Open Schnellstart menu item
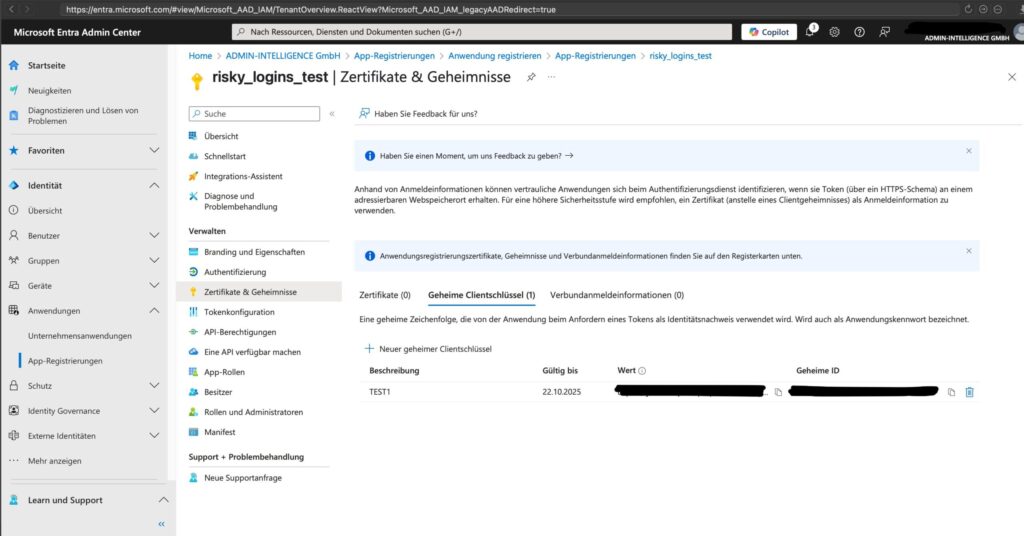 coord(225,157)
